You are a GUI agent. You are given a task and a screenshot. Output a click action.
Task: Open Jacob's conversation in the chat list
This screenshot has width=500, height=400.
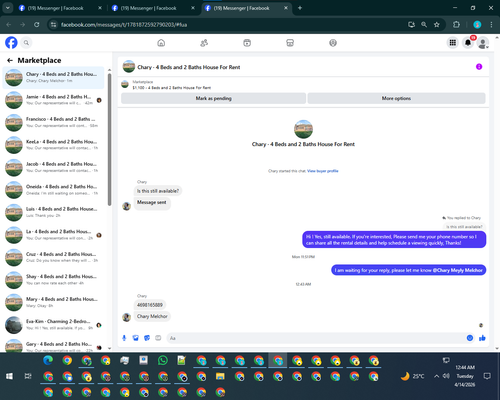tap(53, 167)
